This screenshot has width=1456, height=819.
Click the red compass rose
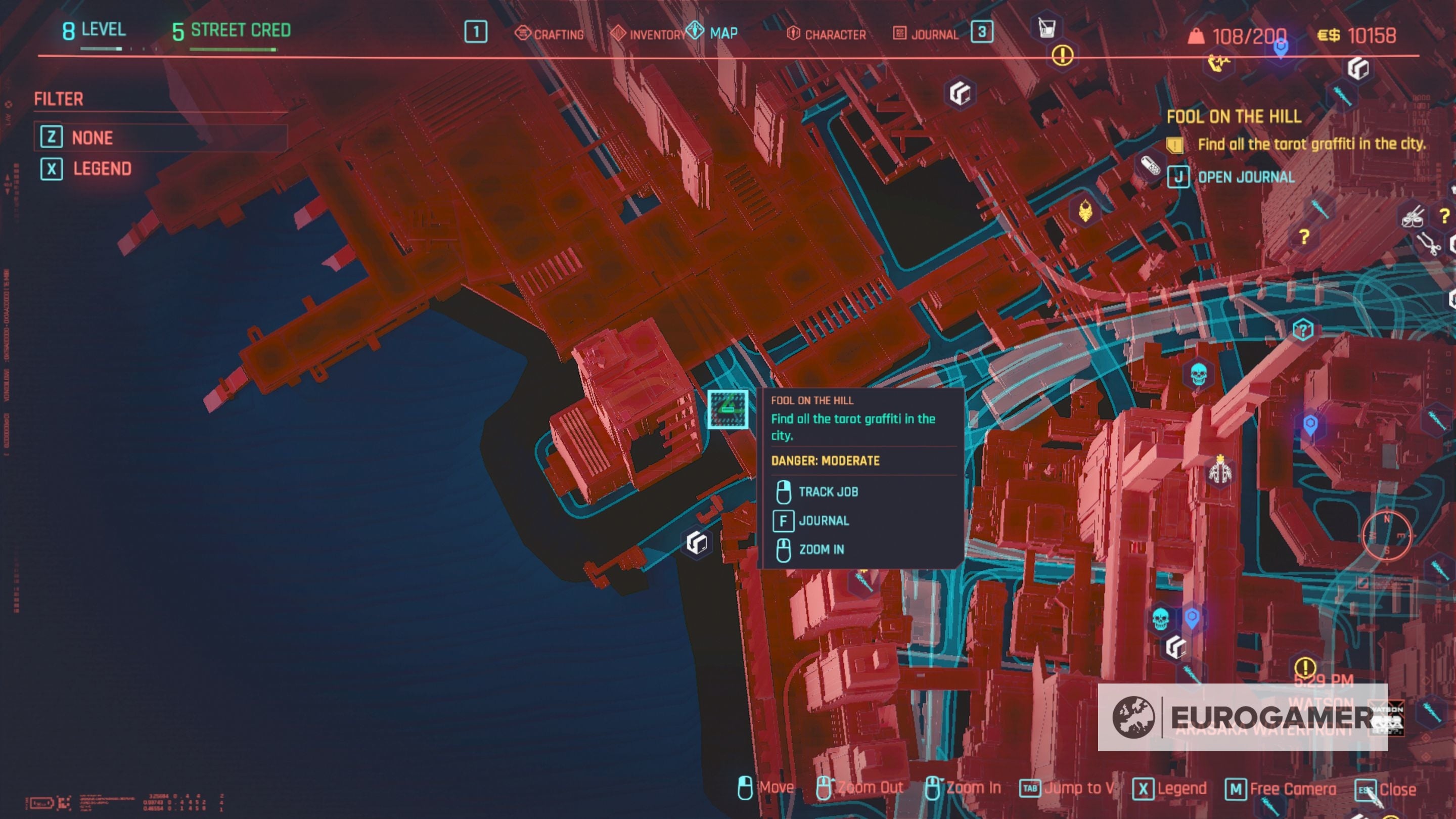(1386, 535)
